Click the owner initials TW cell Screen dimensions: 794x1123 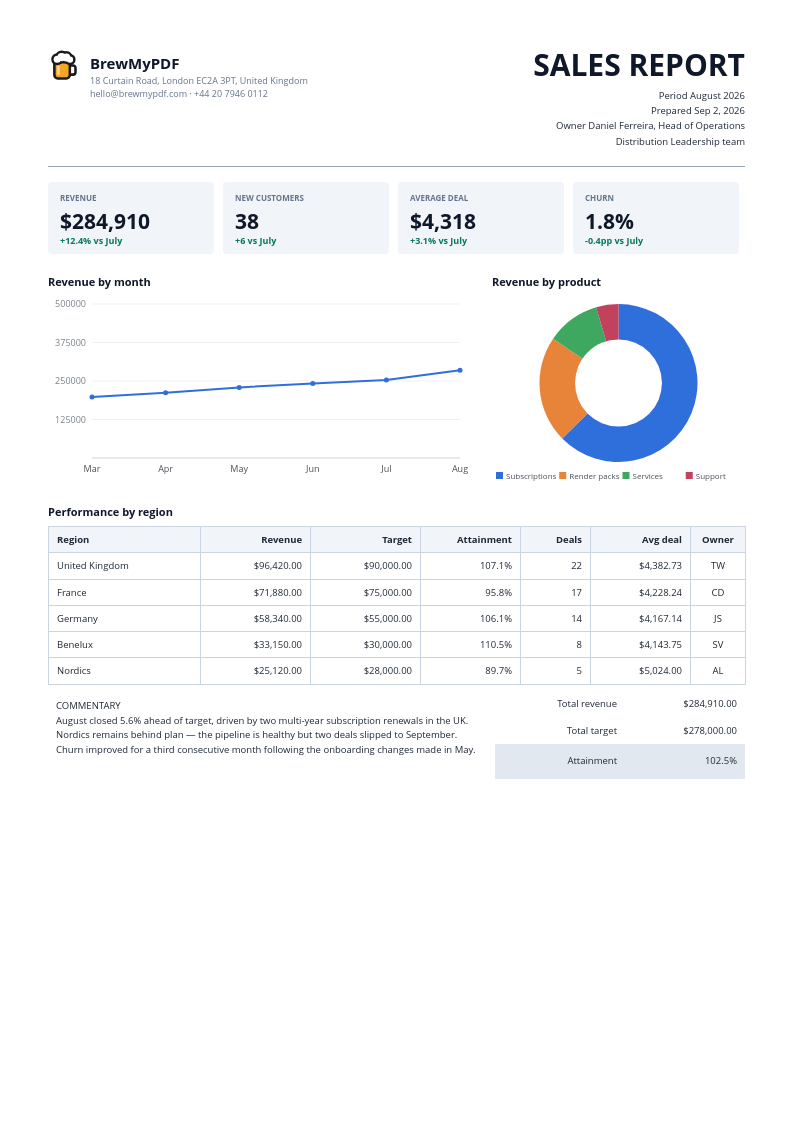[x=718, y=566]
